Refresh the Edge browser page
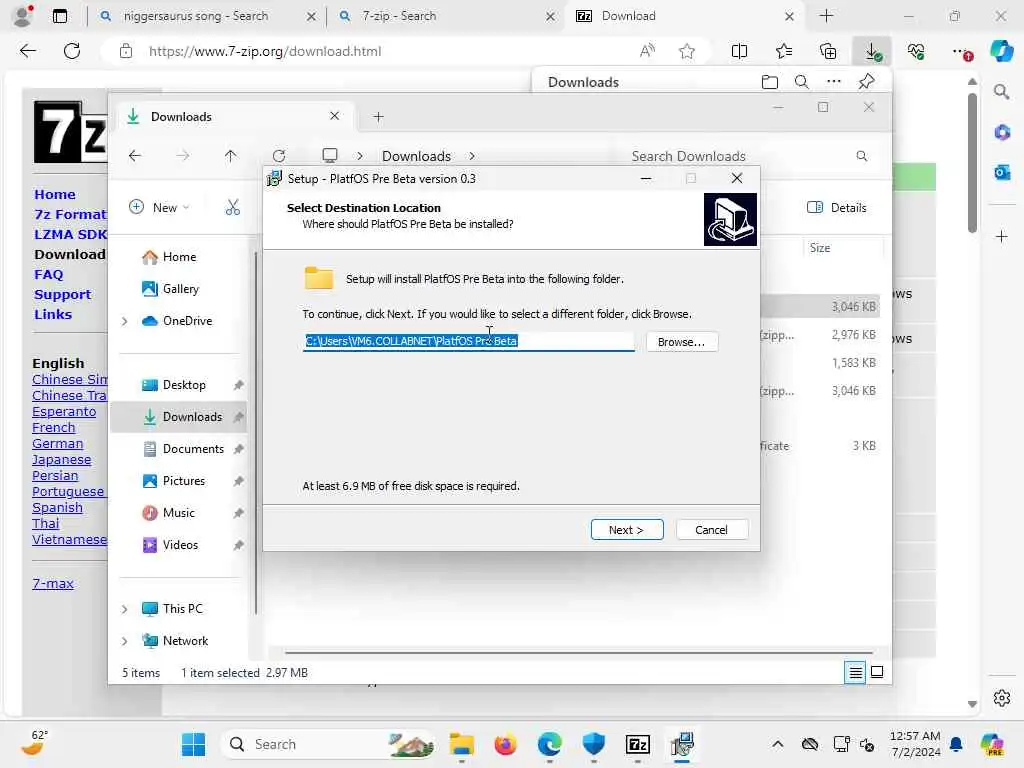The width and height of the screenshot is (1024, 768). tap(72, 51)
